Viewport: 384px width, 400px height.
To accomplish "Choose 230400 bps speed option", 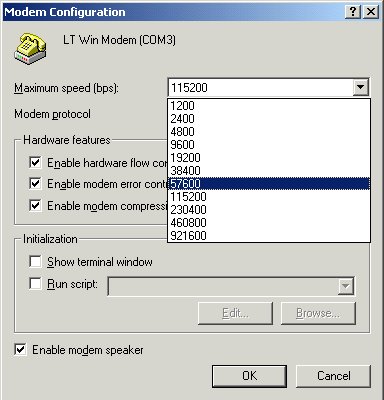I will point(269,210).
